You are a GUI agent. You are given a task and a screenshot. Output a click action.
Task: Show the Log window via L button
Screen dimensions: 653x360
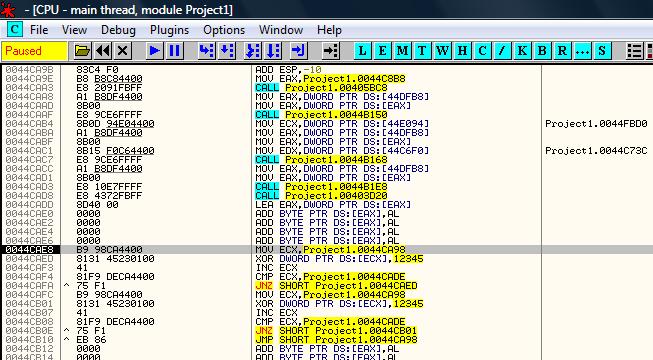(x=363, y=51)
